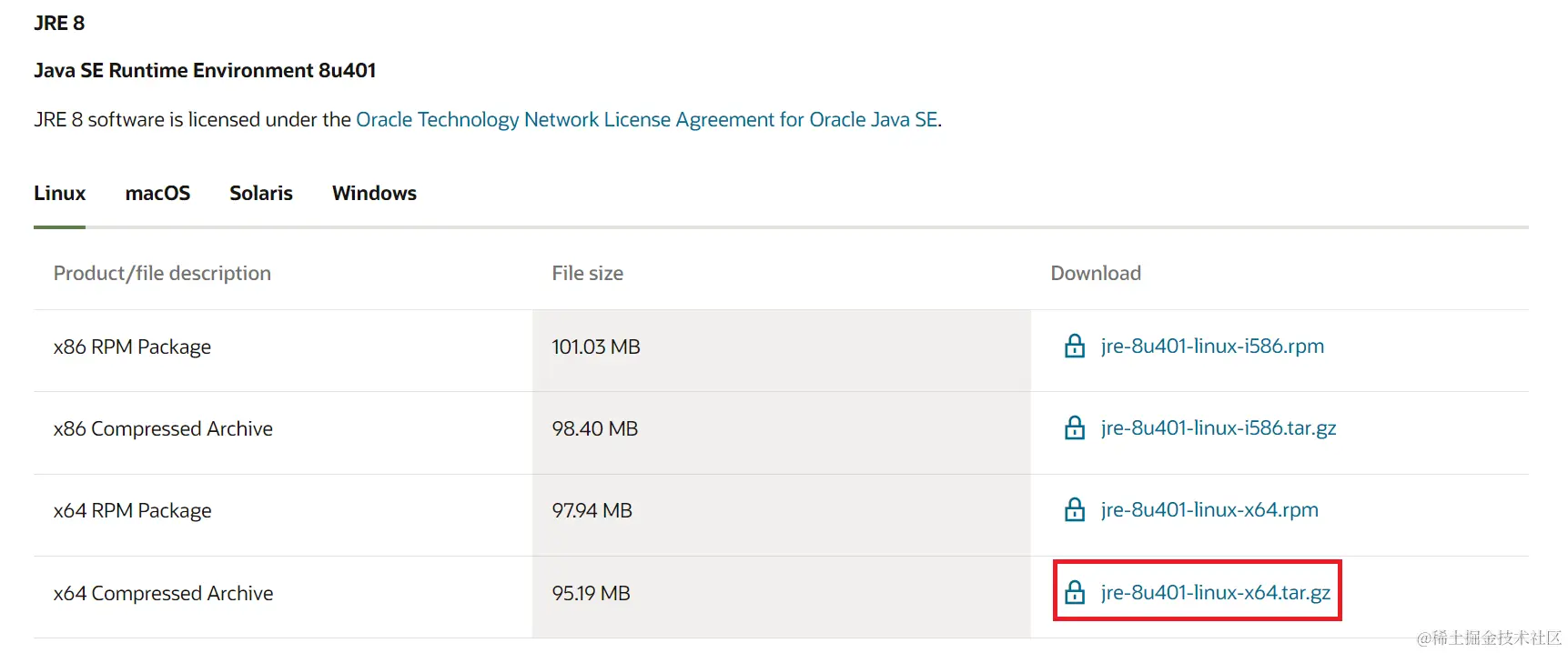This screenshot has height=653, width=1568.
Task: Open the Oracle Technology Network License Agreement link
Action: click(647, 119)
